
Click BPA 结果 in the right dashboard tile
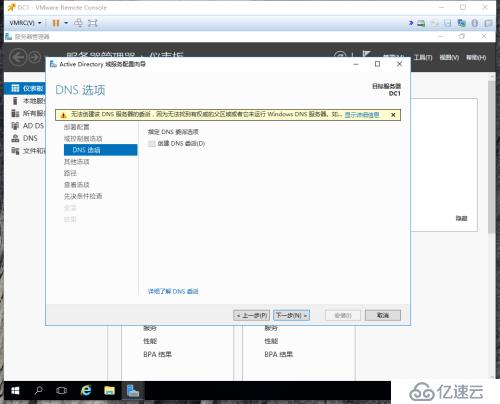(x=278, y=354)
